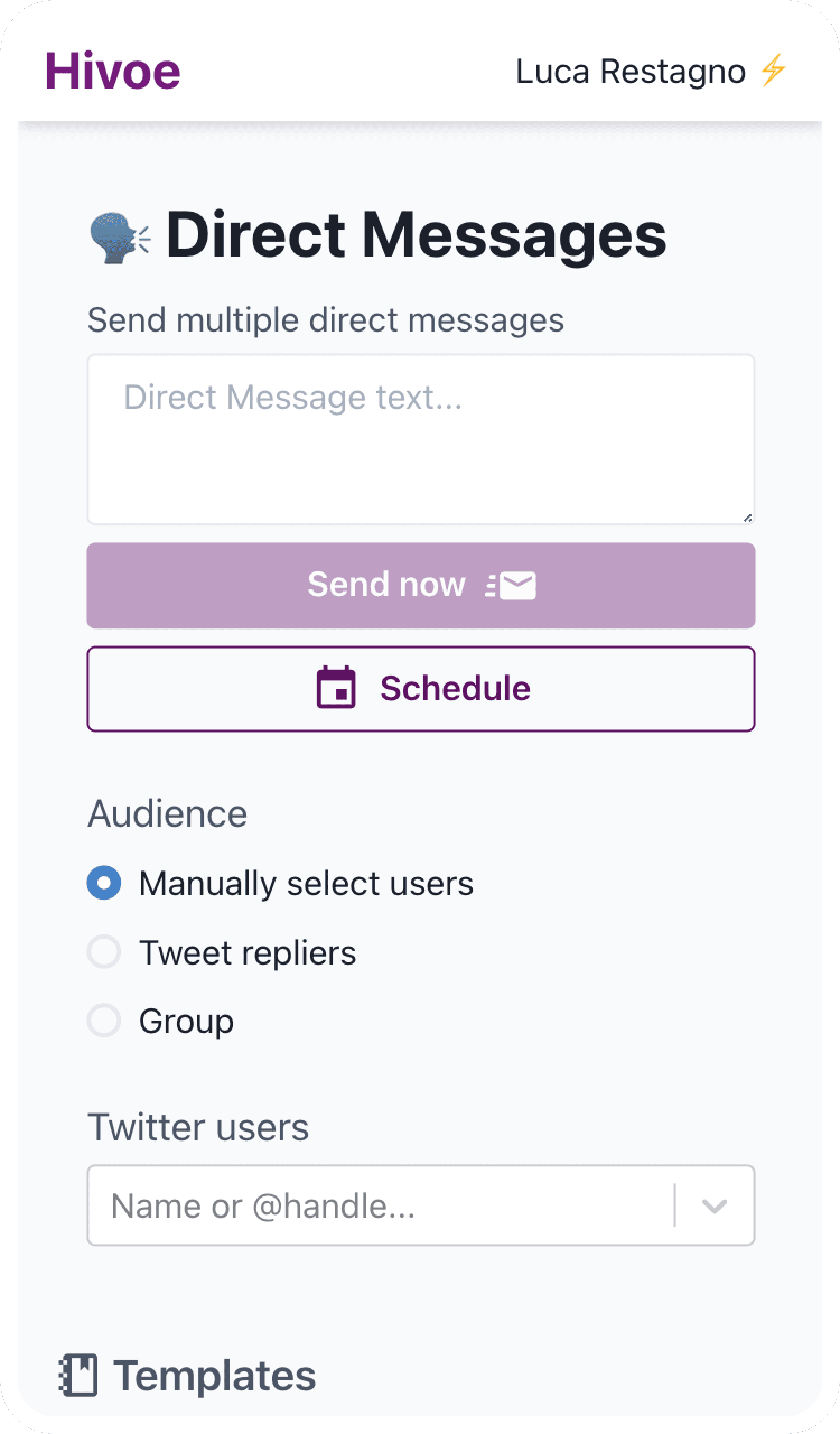Click the calendar icon in Schedule button

(x=336, y=687)
